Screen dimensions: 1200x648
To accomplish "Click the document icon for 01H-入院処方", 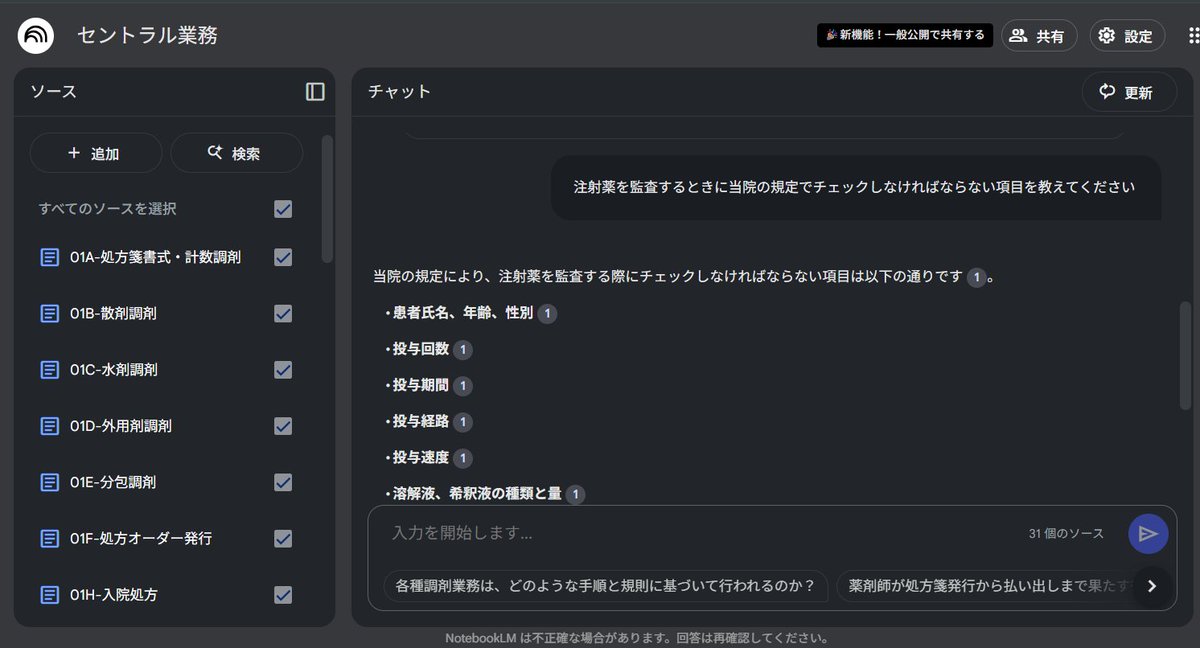I will point(49,594).
